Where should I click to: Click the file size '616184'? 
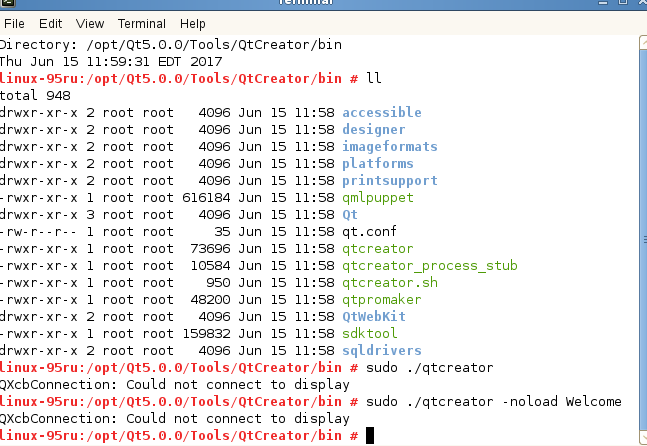(206, 198)
